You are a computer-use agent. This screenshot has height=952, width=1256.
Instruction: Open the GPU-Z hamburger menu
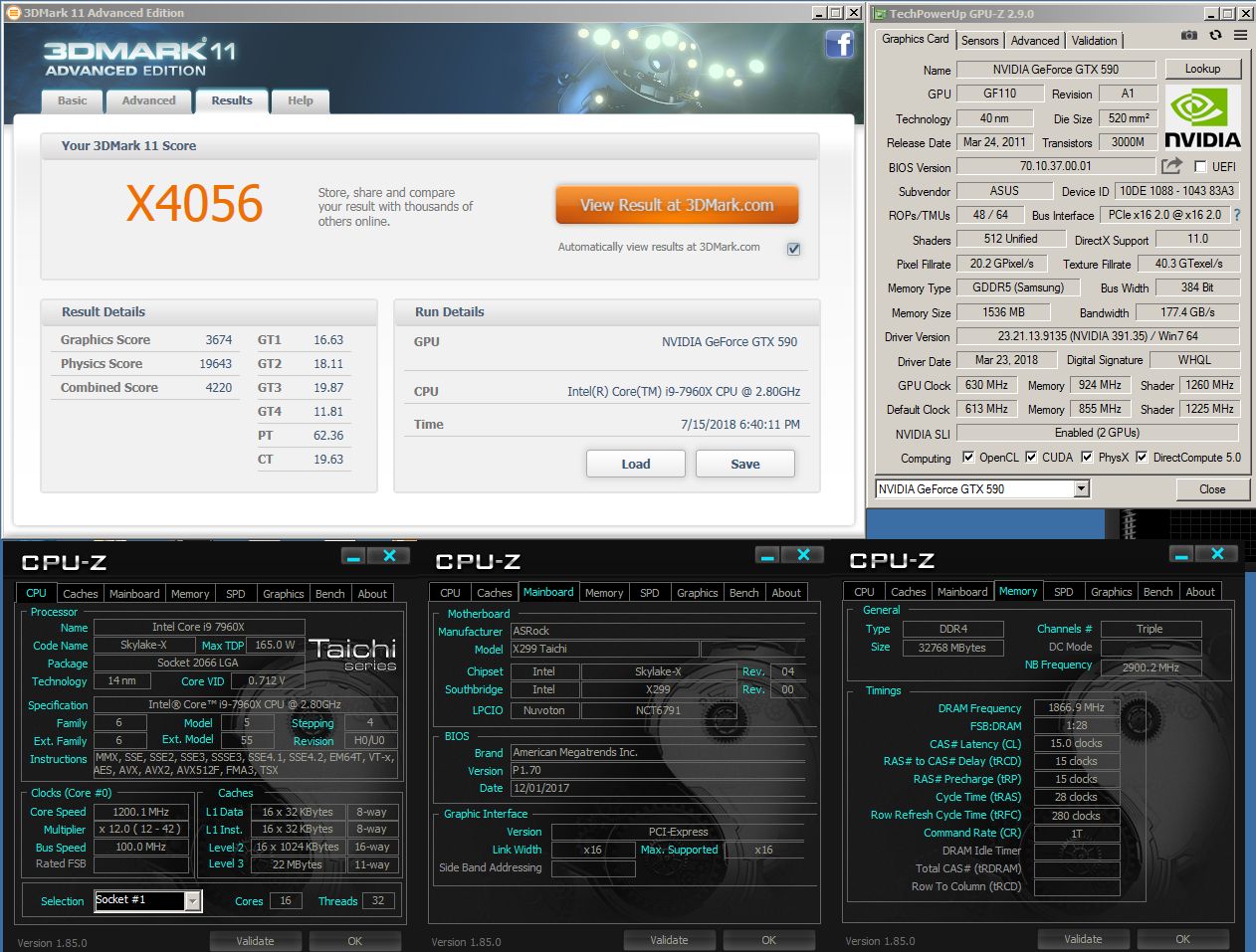1240,35
